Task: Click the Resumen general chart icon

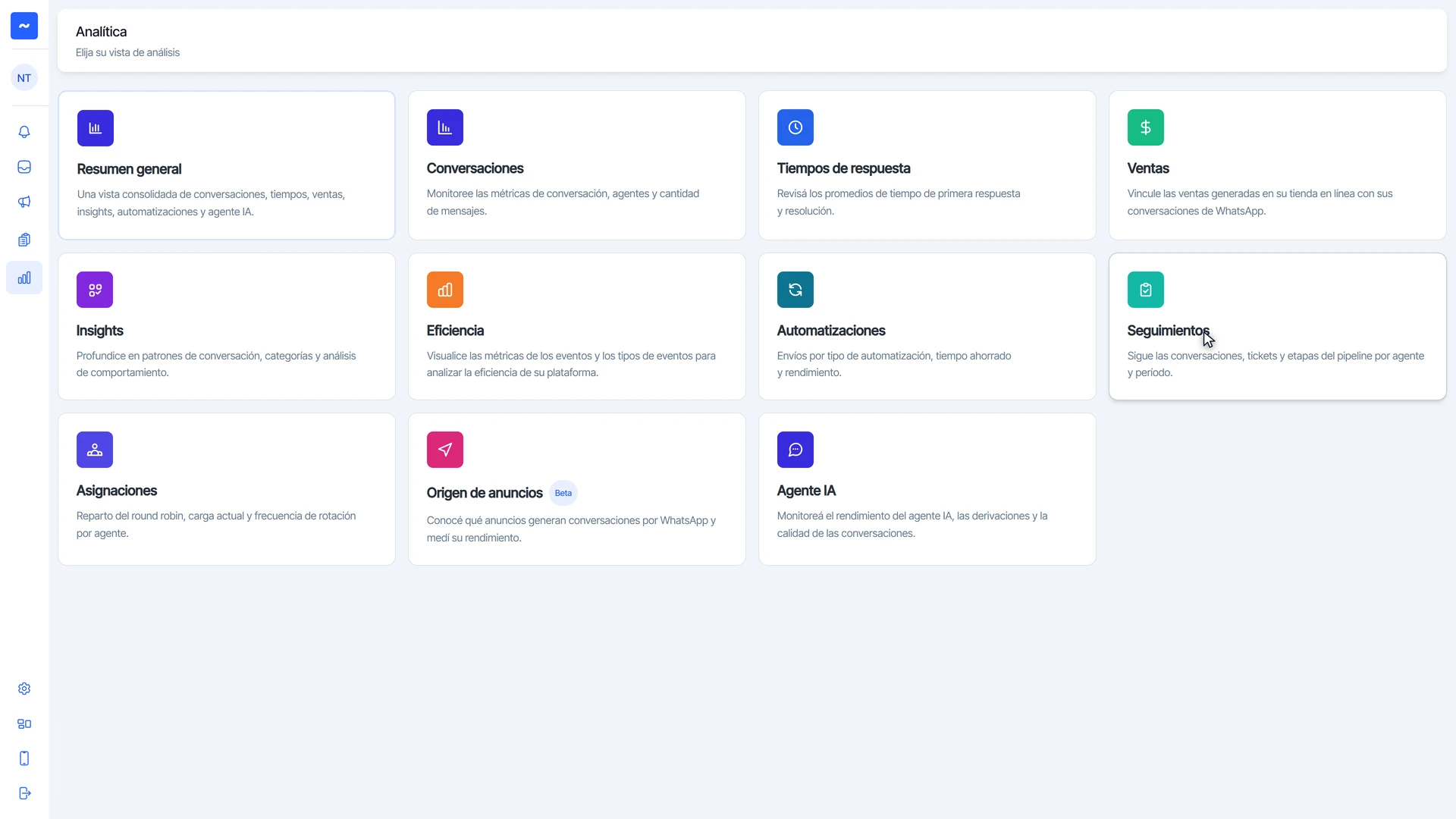Action: coord(96,128)
